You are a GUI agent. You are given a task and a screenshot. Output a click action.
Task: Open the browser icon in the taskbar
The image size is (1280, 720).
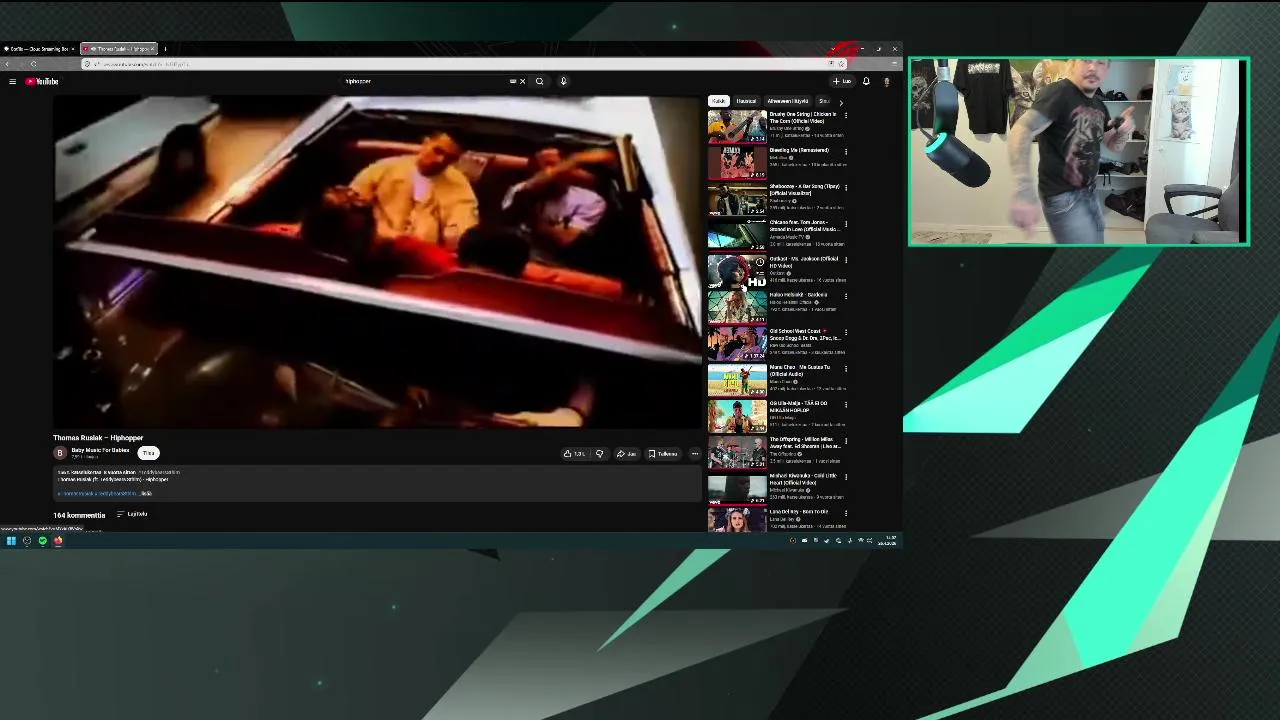(x=59, y=541)
